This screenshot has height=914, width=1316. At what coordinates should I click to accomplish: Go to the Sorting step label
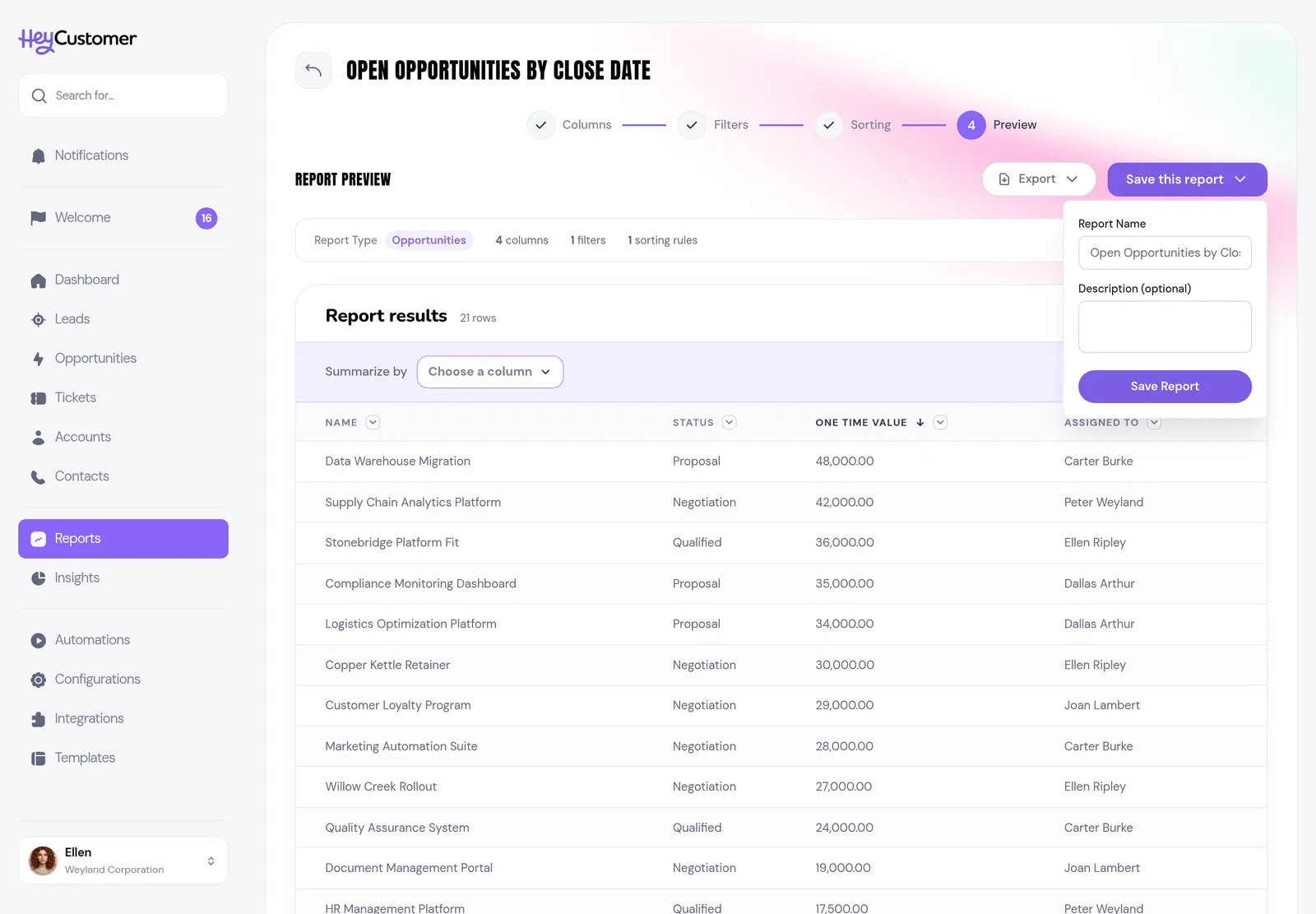(870, 125)
